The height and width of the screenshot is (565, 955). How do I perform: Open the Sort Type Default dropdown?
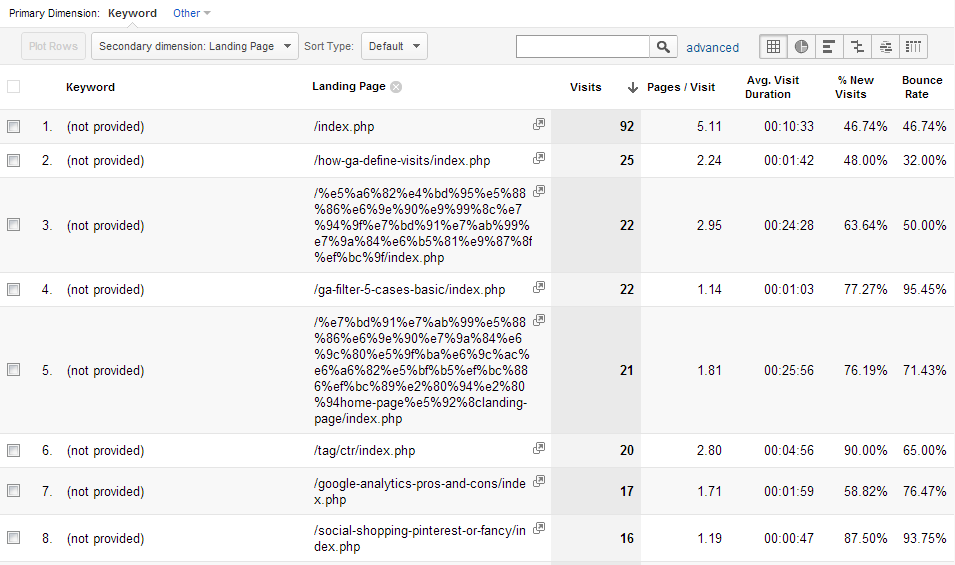(394, 46)
